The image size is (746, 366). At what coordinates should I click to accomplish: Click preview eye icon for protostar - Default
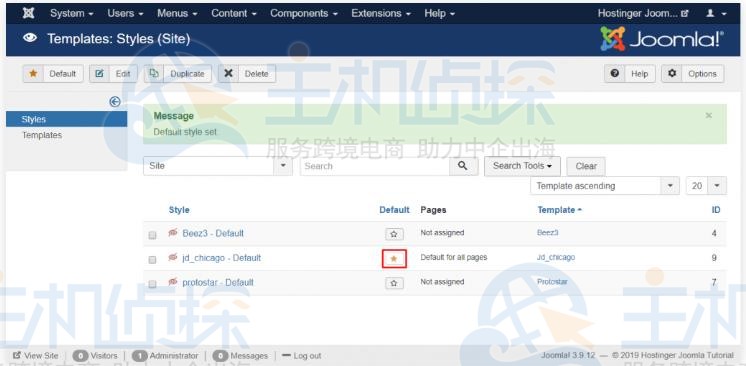pyautogui.click(x=173, y=282)
